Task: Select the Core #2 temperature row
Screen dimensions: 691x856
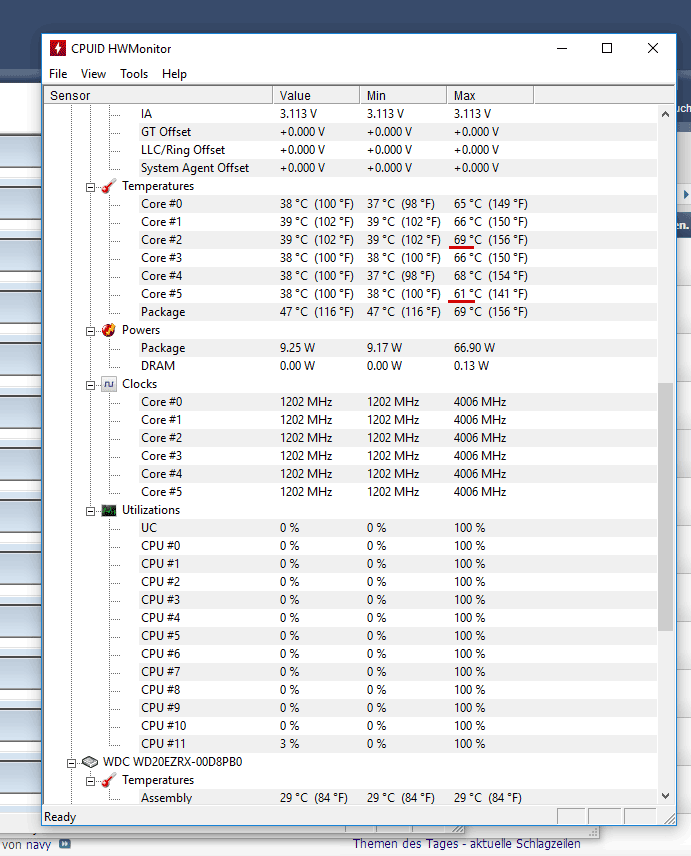Action: pyautogui.click(x=398, y=240)
